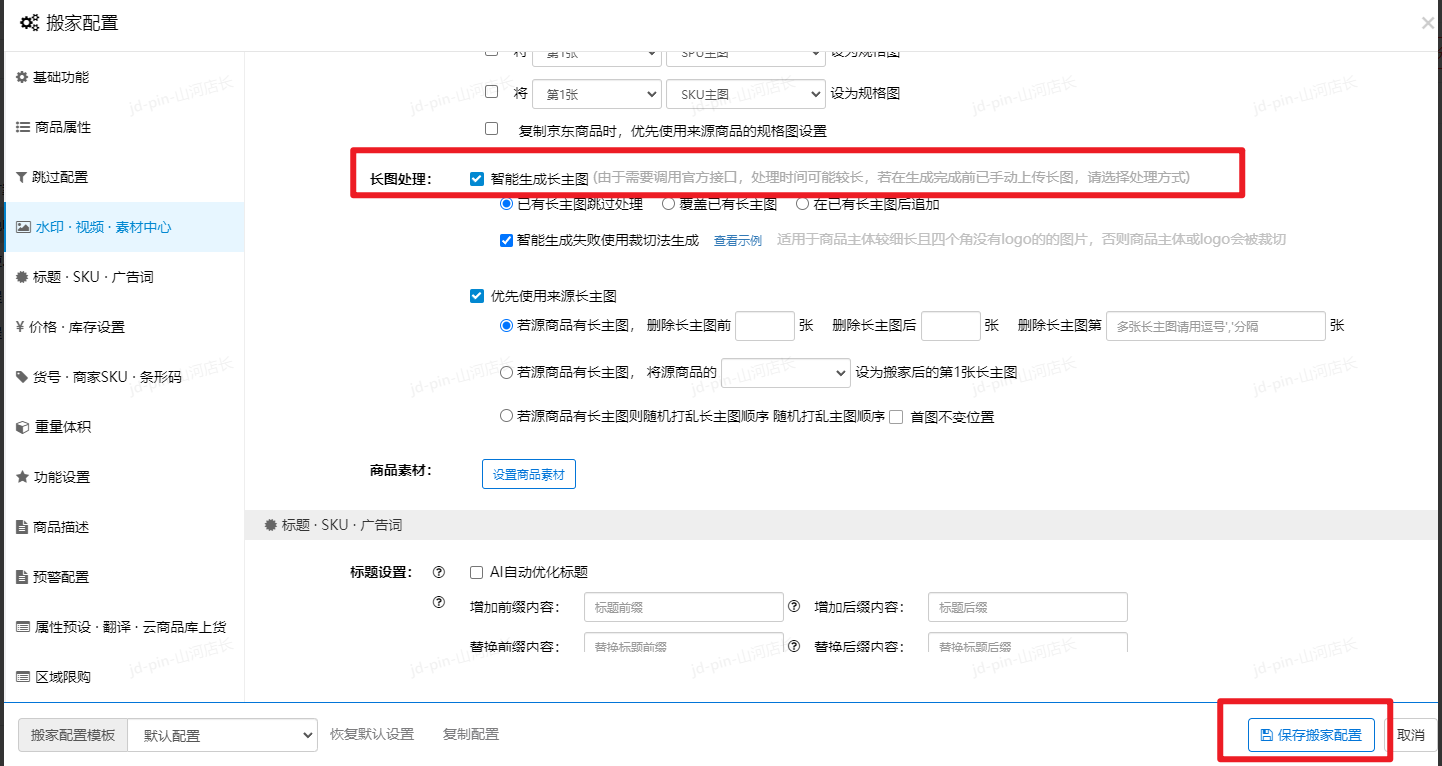Click help icon before 增加后缀内容
The height and width of the screenshot is (766, 1442).
pos(794,606)
